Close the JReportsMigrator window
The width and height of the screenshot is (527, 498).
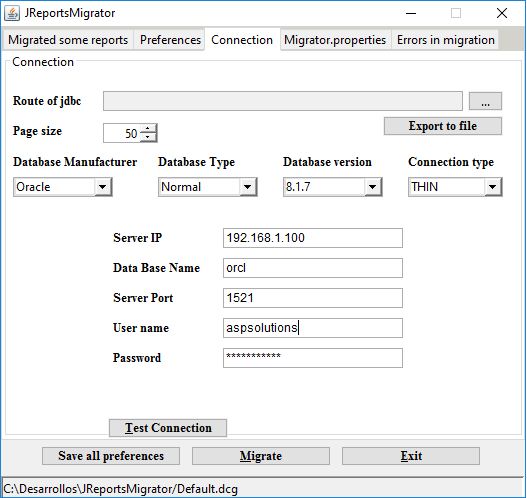tap(502, 13)
